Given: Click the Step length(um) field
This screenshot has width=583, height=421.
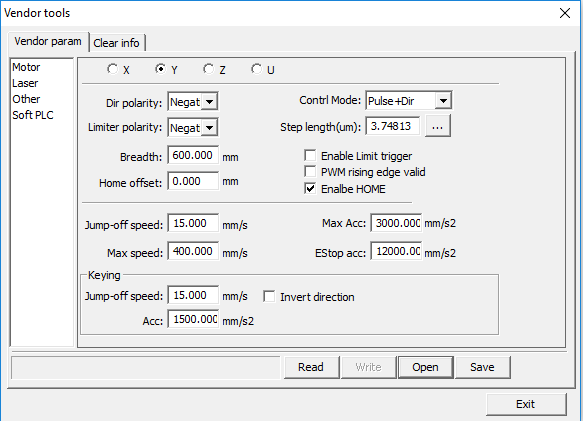Looking at the screenshot, I should [393, 126].
